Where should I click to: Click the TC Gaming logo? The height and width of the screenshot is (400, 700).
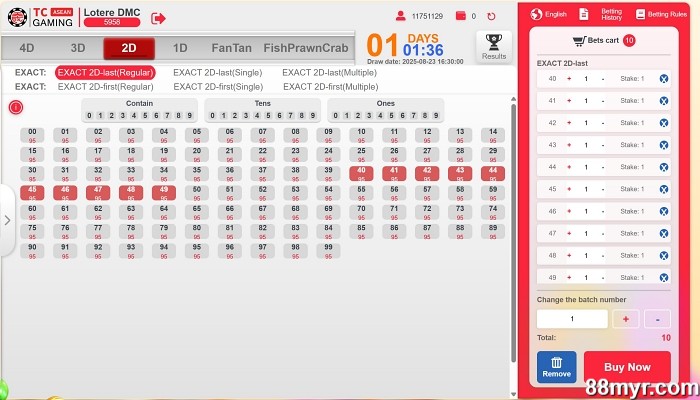[40, 17]
